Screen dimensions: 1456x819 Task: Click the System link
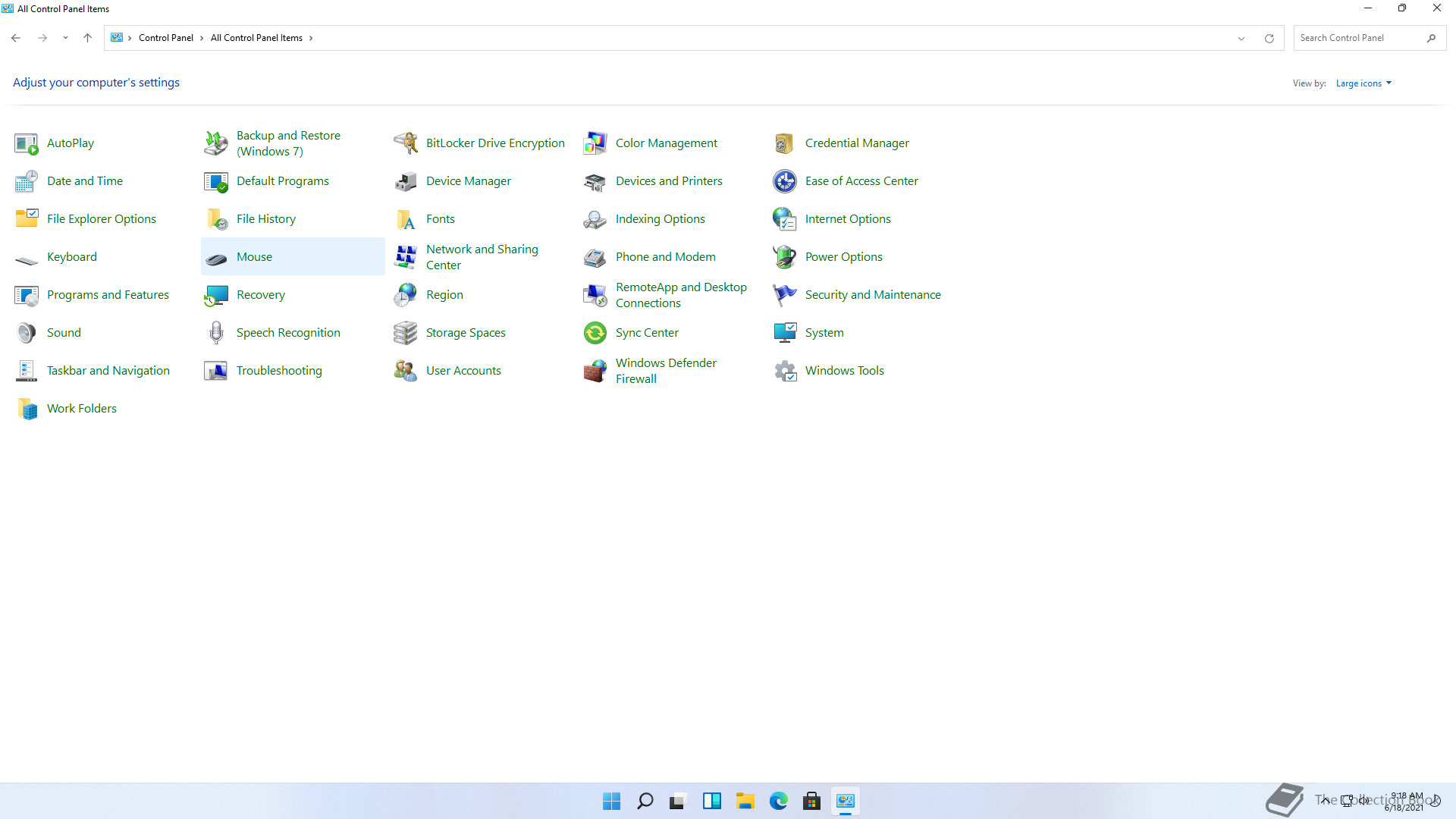[824, 332]
